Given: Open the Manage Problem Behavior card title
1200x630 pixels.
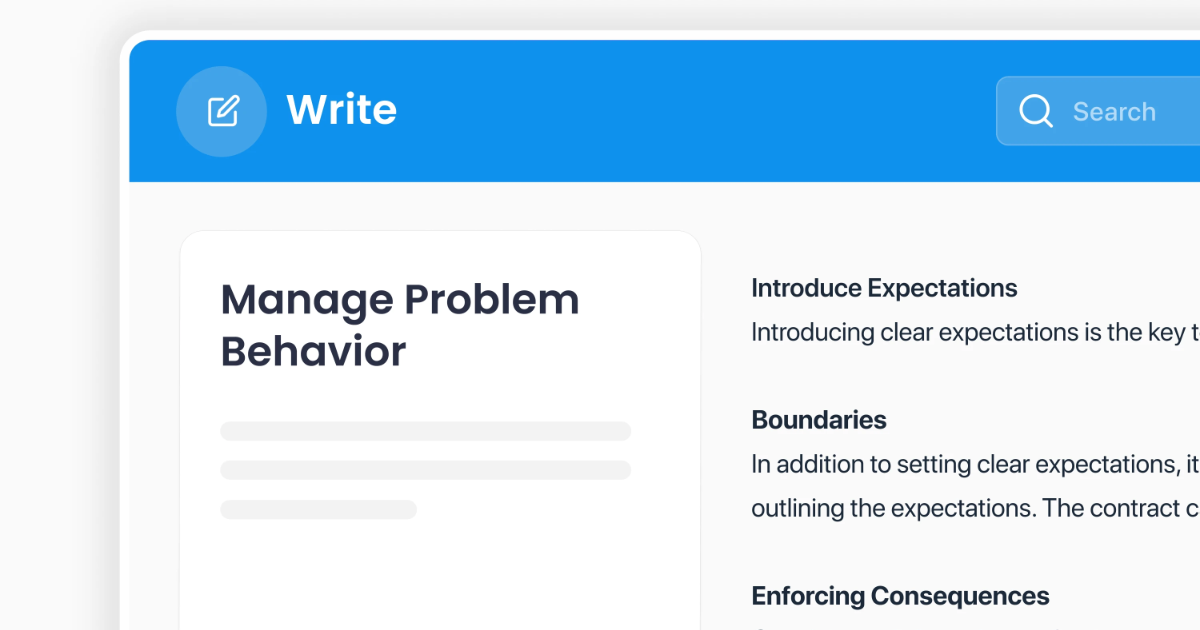Looking at the screenshot, I should pos(400,326).
